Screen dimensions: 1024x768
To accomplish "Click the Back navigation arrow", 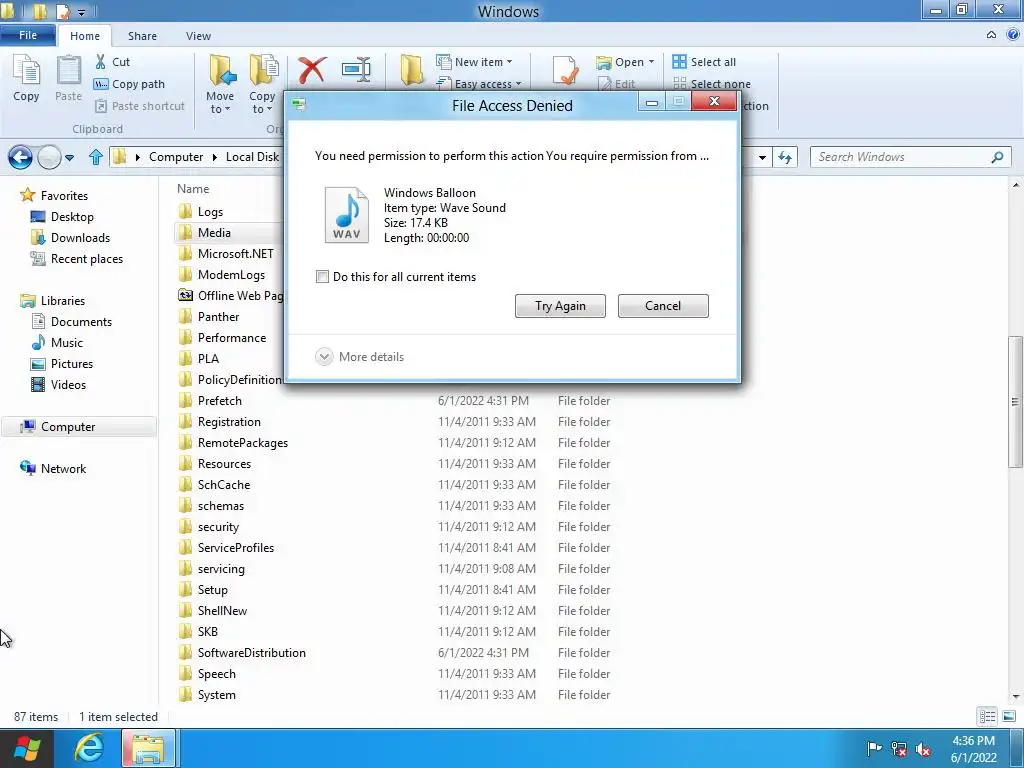I will [x=20, y=157].
